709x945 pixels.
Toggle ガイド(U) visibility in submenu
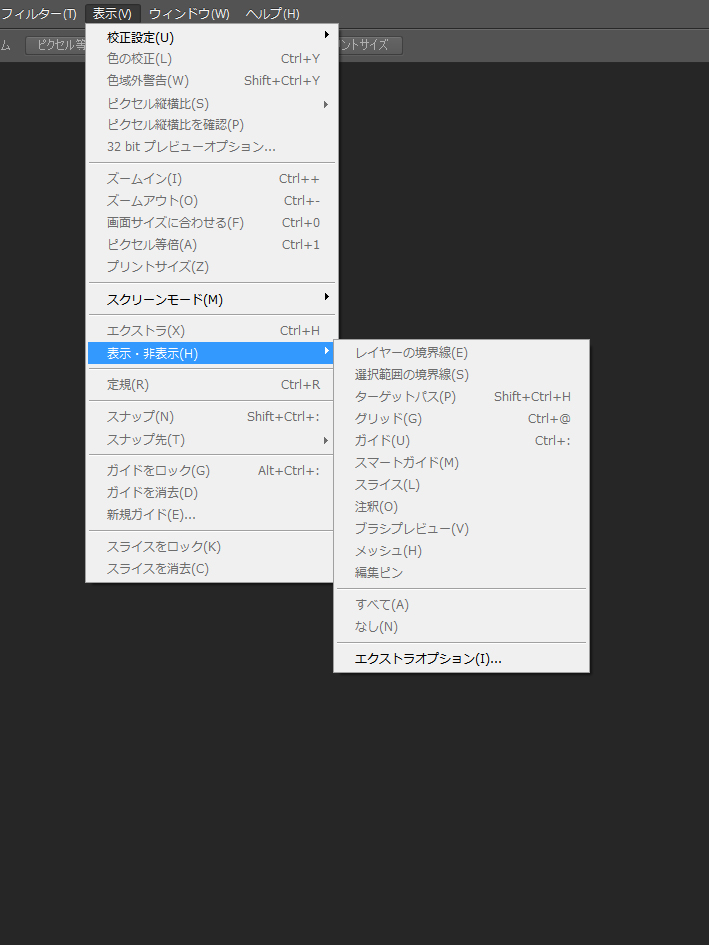pyautogui.click(x=461, y=441)
